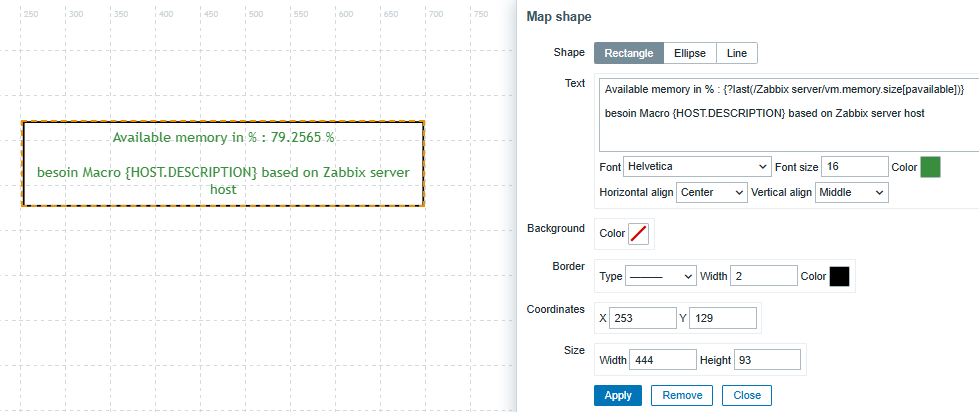The height and width of the screenshot is (412, 979).
Task: Click the X coordinate field
Action: pos(642,318)
